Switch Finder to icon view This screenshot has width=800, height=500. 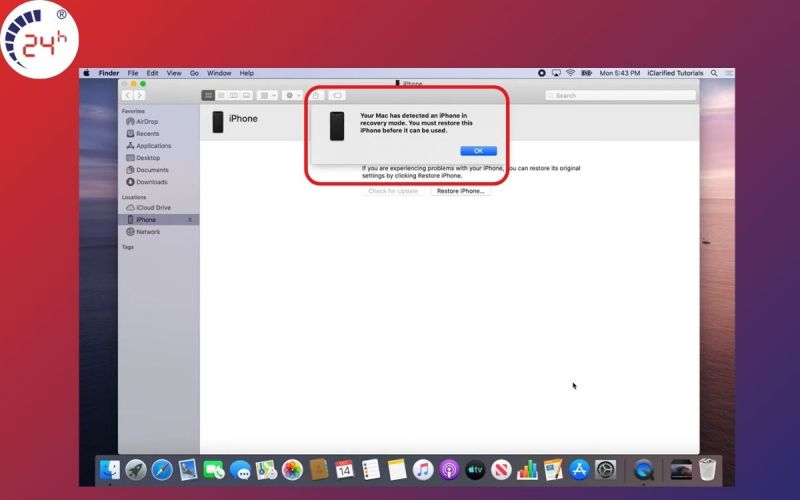208,95
